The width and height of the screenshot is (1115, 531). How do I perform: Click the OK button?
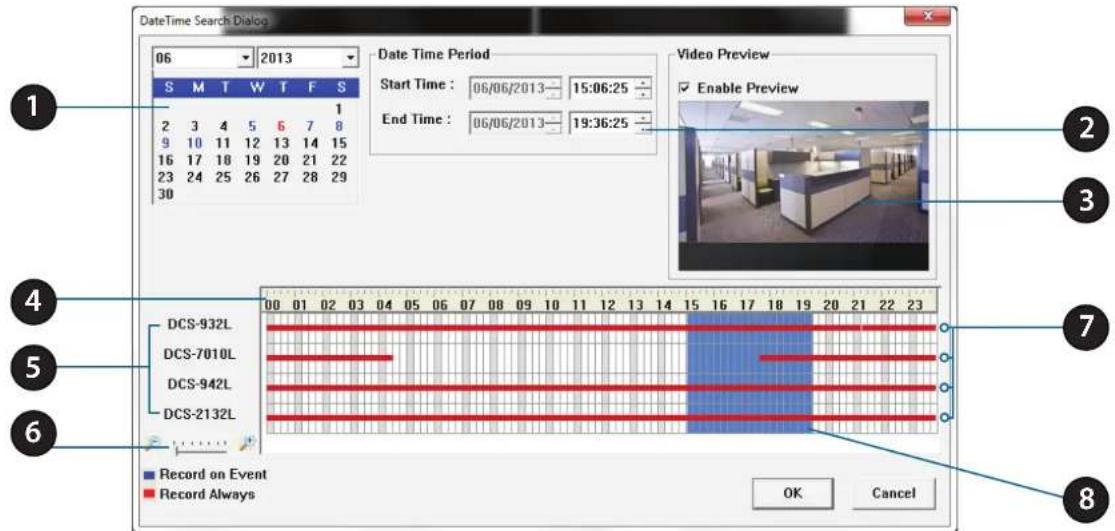pyautogui.click(x=792, y=492)
